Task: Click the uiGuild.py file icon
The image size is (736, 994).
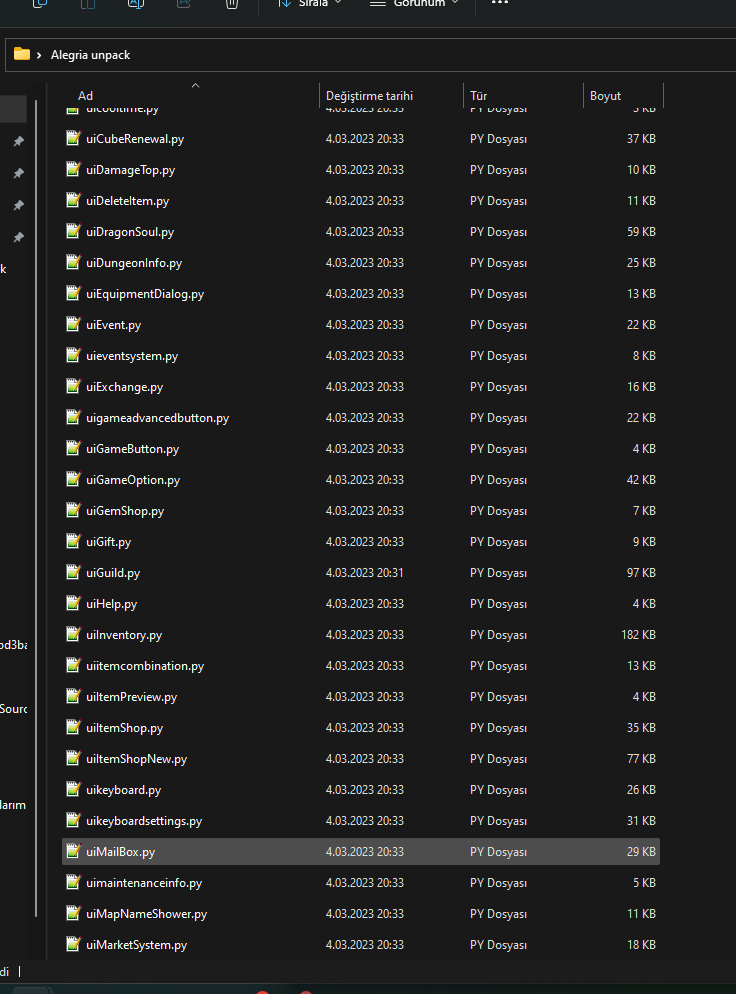Action: pos(74,572)
